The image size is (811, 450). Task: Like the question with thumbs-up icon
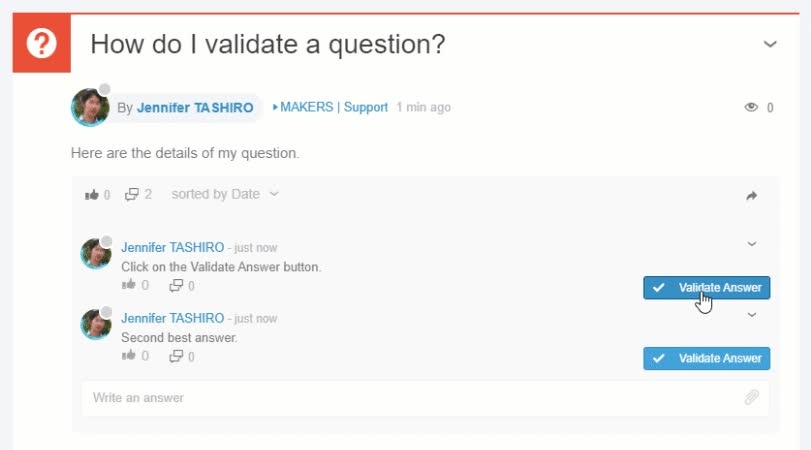tap(92, 195)
